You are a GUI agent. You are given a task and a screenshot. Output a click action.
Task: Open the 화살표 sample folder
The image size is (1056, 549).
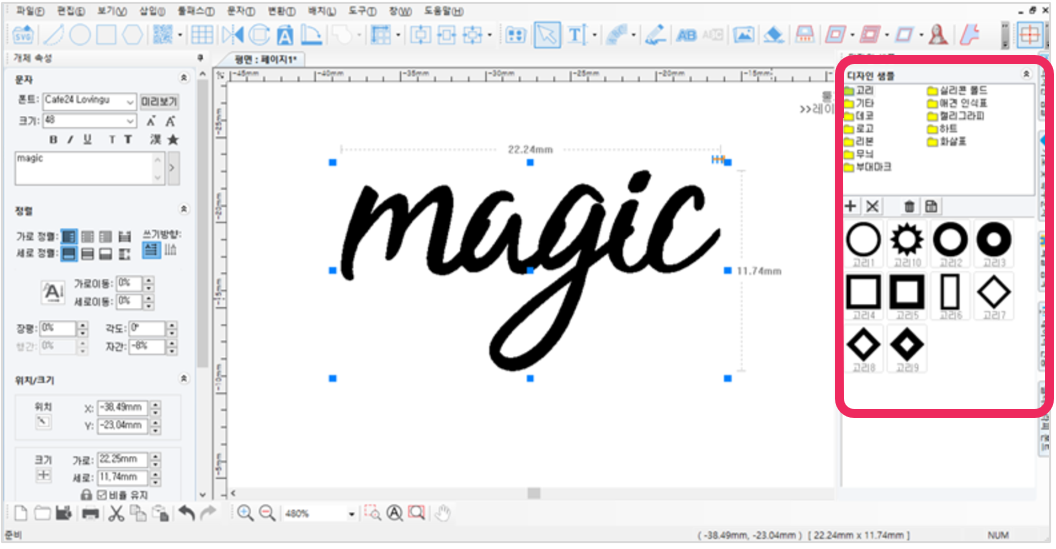(x=947, y=141)
